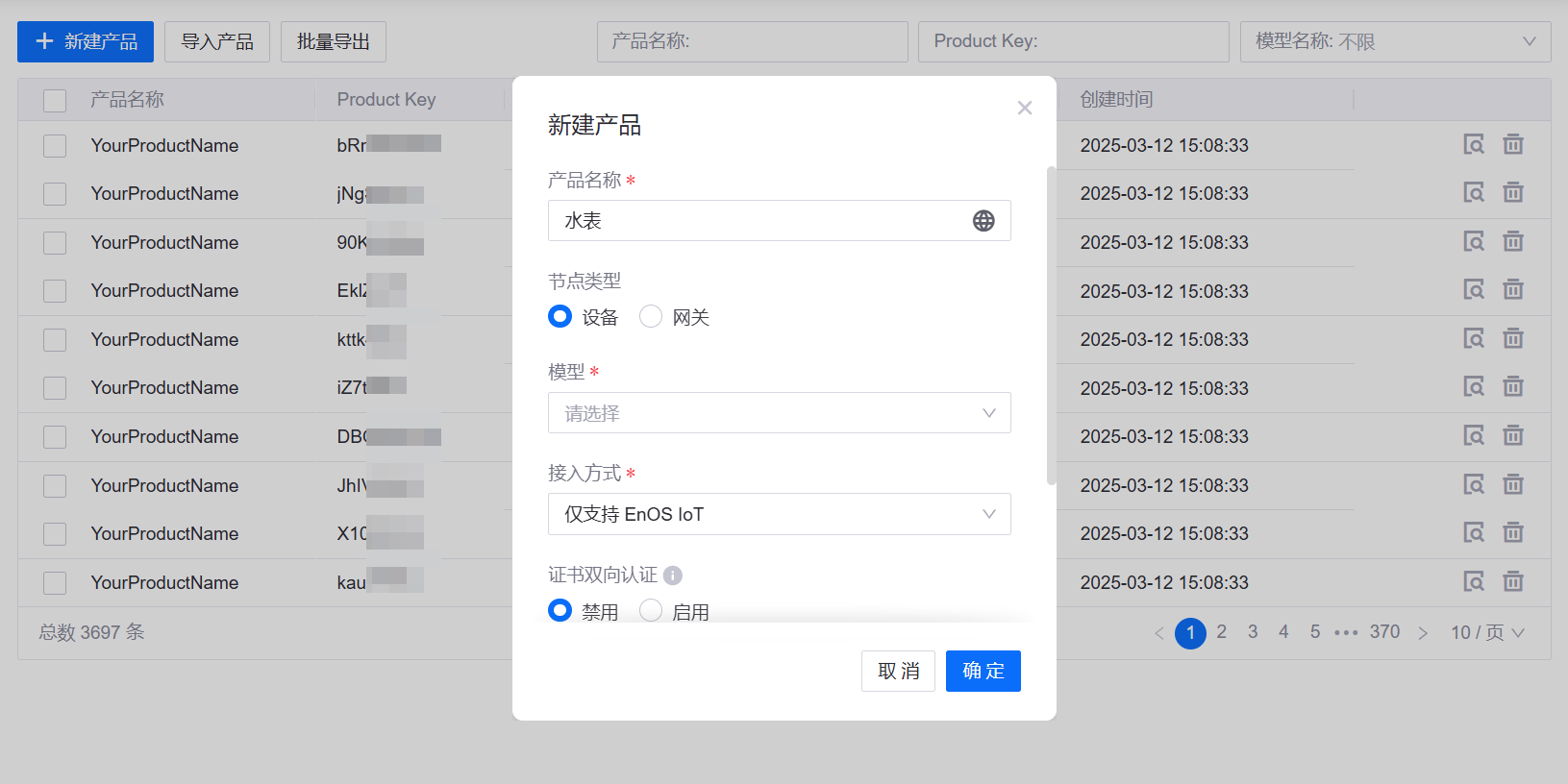This screenshot has height=784, width=1568.
Task: Click the 取消 button
Action: (x=898, y=671)
